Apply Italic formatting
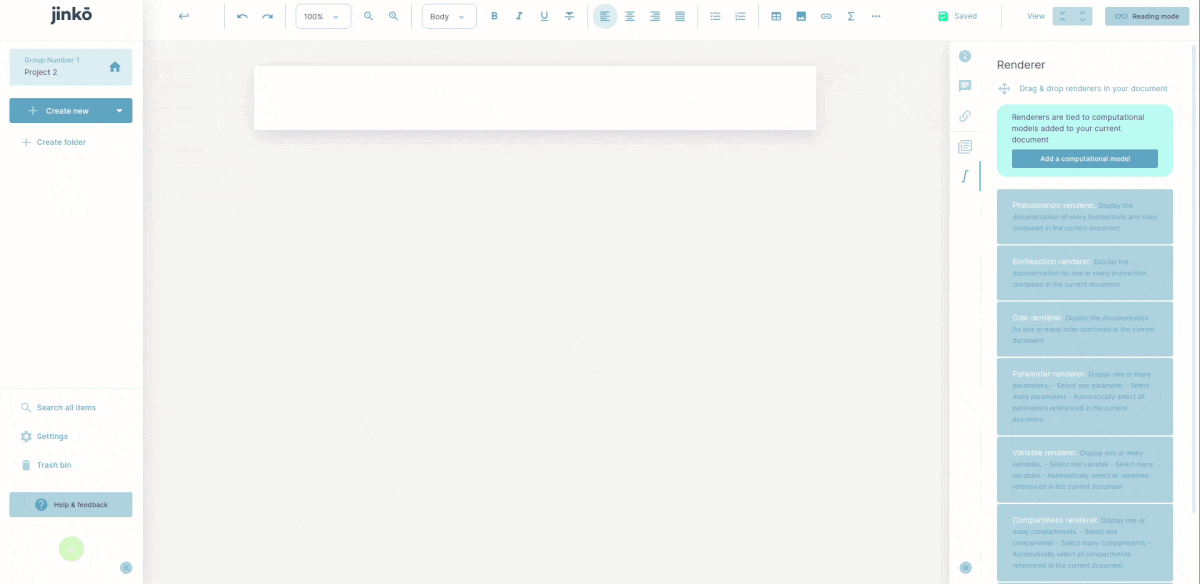 point(518,16)
